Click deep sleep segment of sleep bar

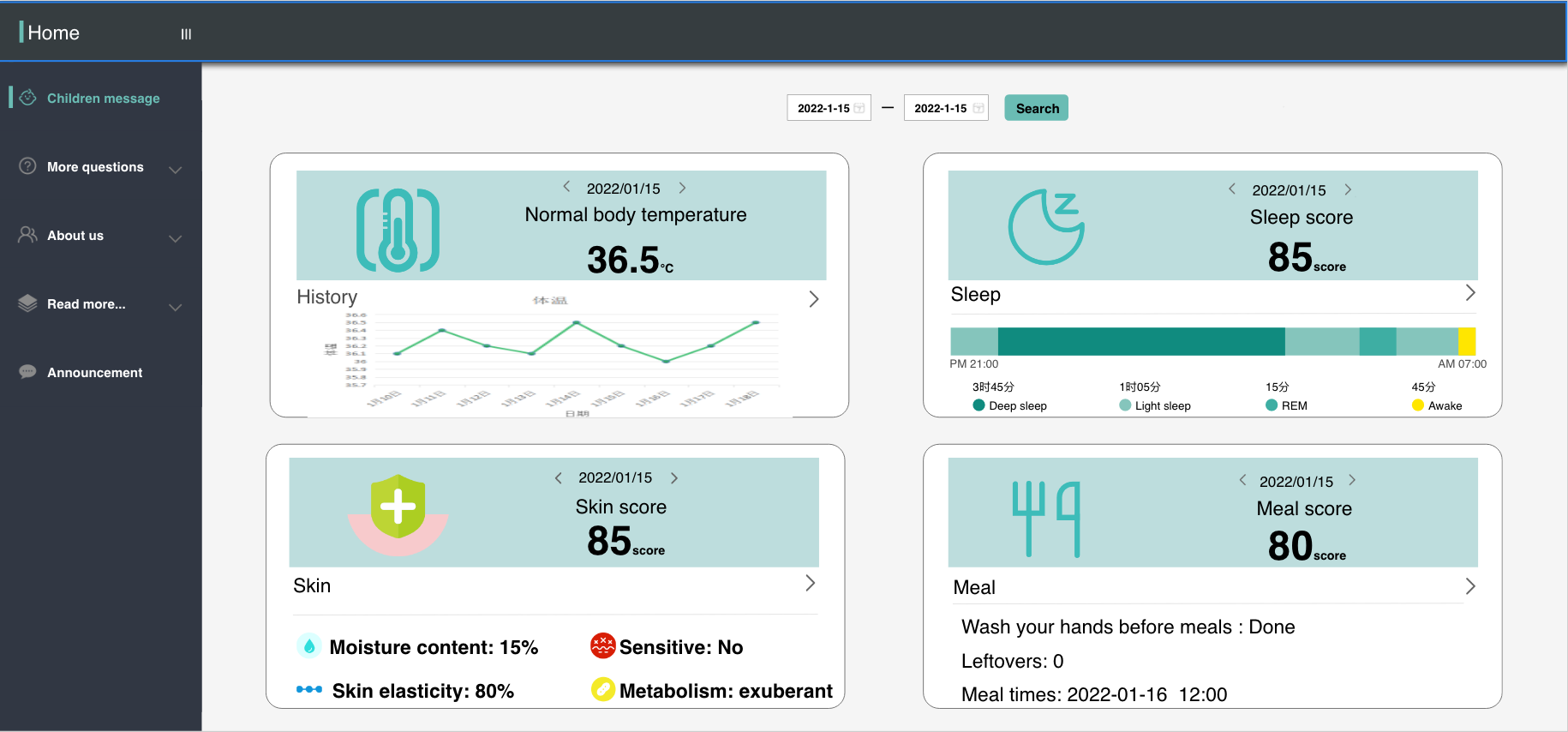(1140, 341)
